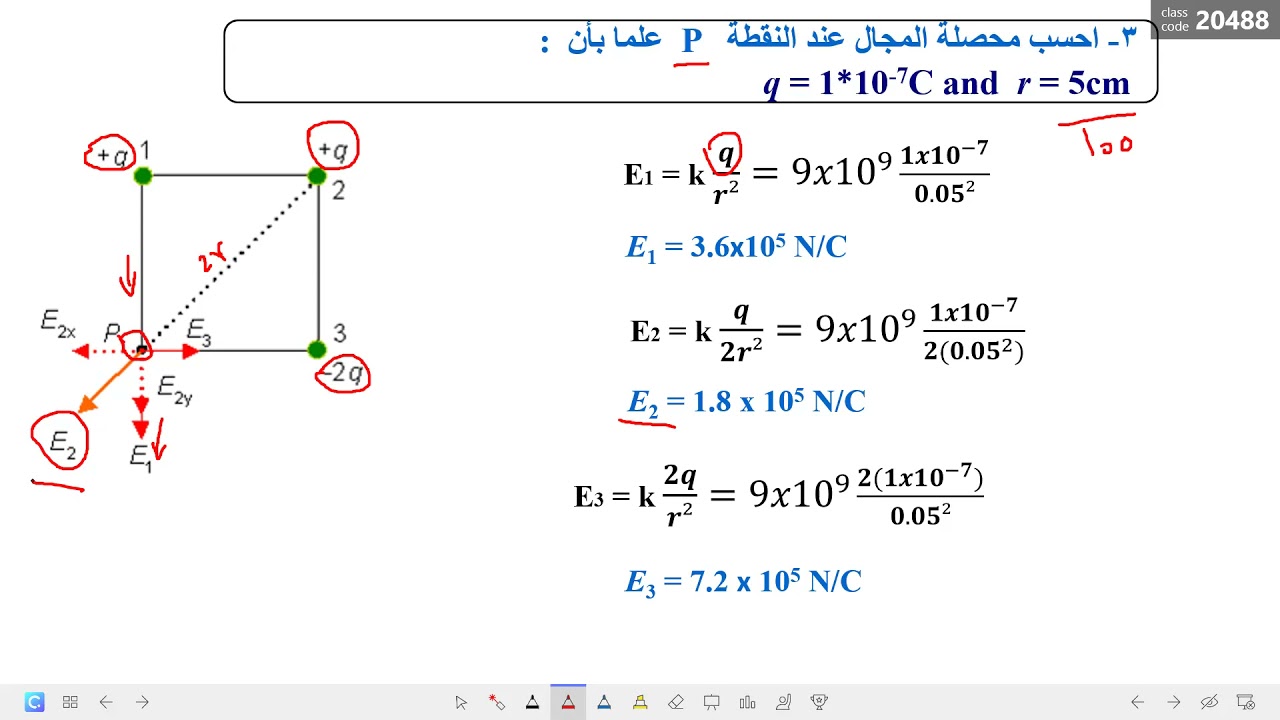Click the right-side forward arrow
Screen dimensions: 1280x720
1174,702
